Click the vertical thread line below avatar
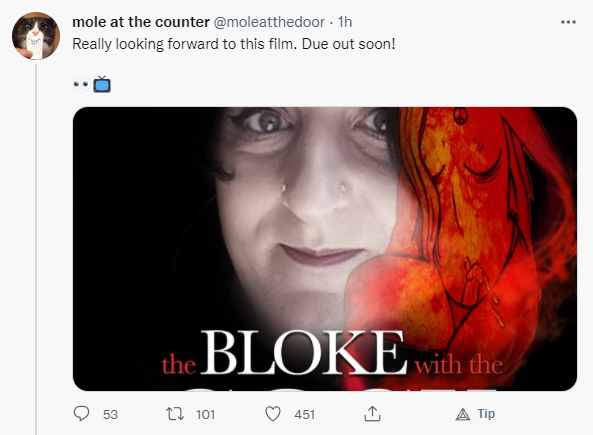The width and height of the screenshot is (593, 435). coord(36,249)
